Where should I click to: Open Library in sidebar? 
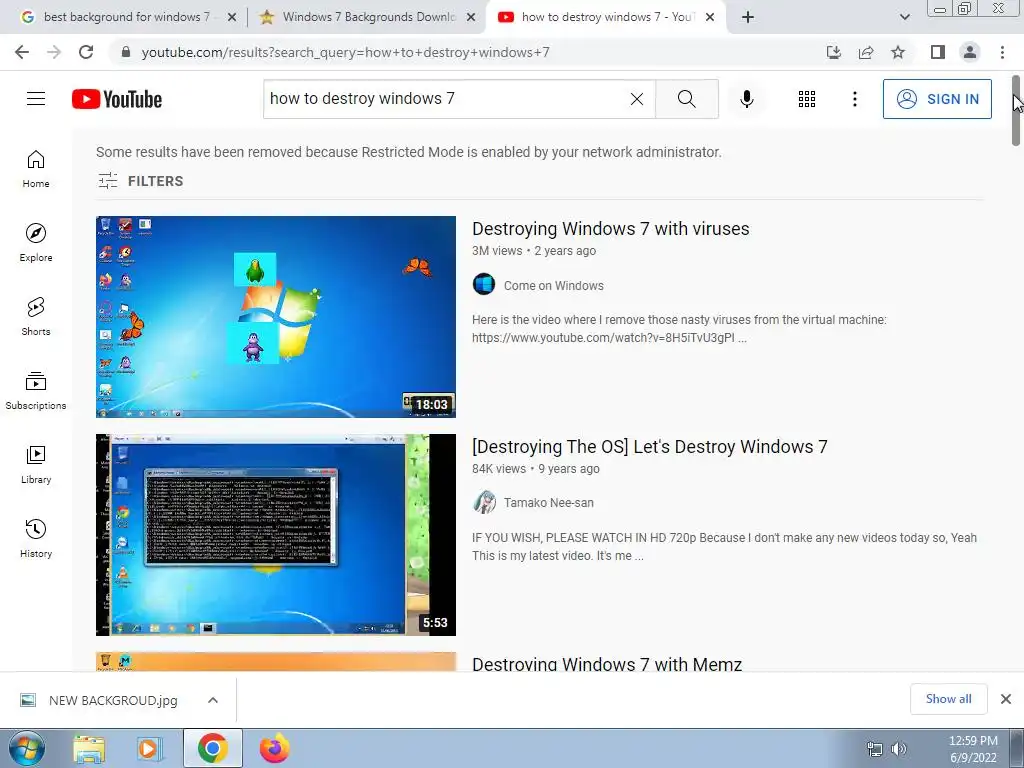point(36,464)
